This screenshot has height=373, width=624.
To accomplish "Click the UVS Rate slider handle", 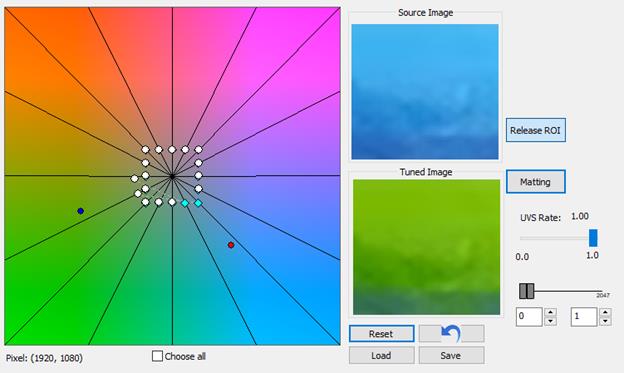I will (593, 238).
